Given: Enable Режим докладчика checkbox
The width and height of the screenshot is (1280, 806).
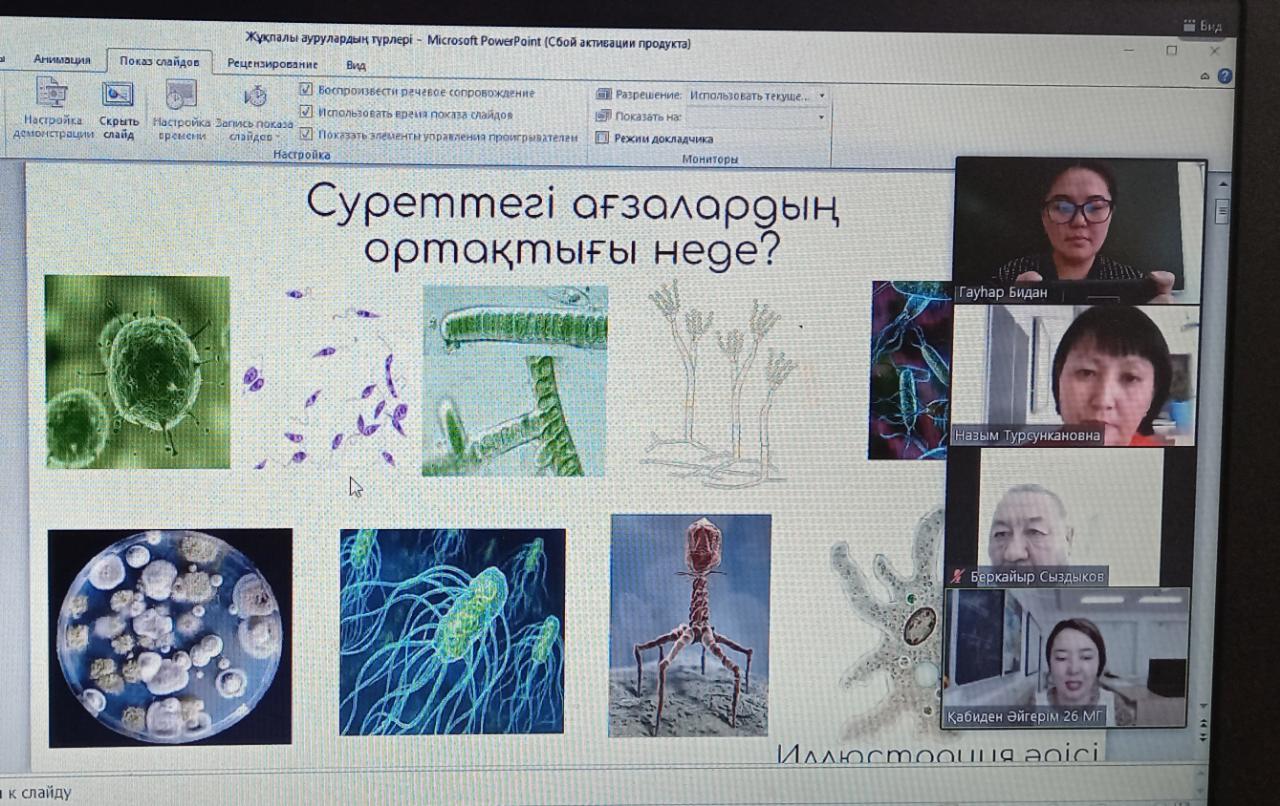Looking at the screenshot, I should 602,138.
